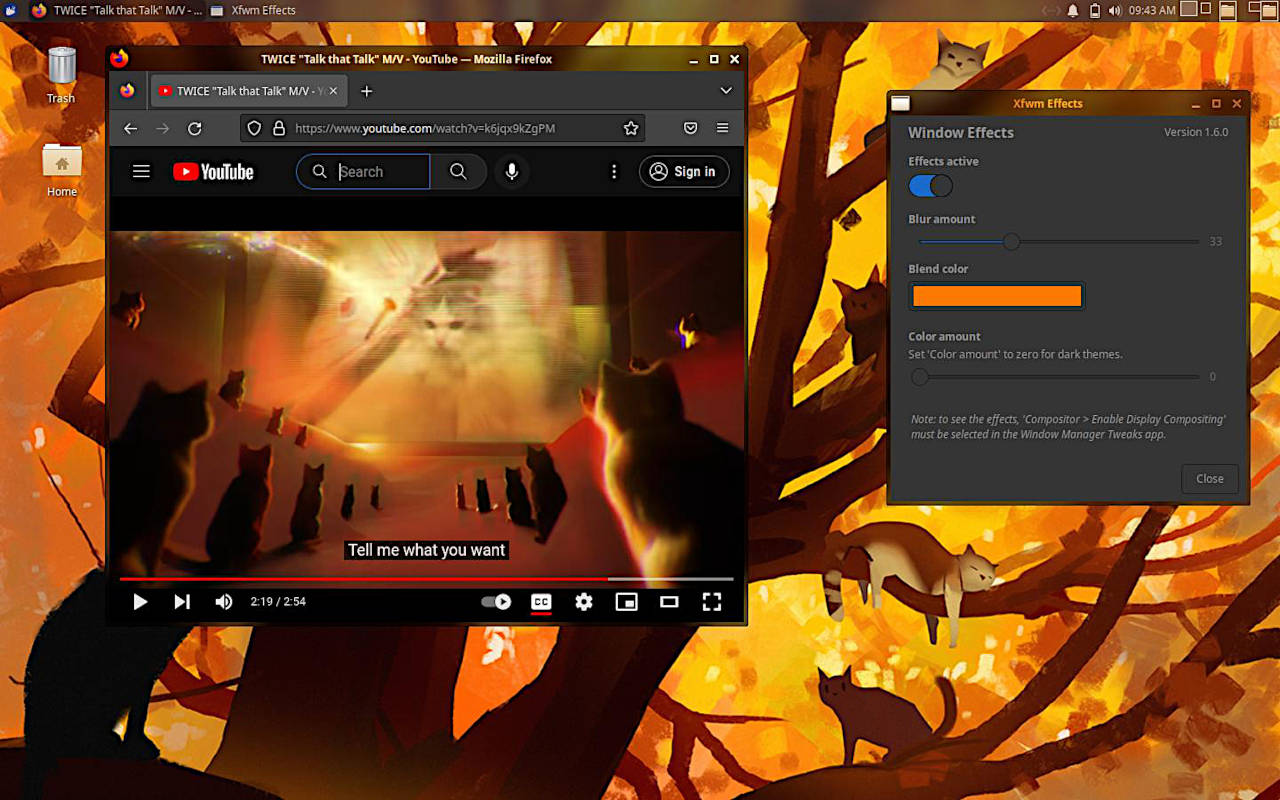
Task: Click the YouTube Search field
Action: pos(363,171)
